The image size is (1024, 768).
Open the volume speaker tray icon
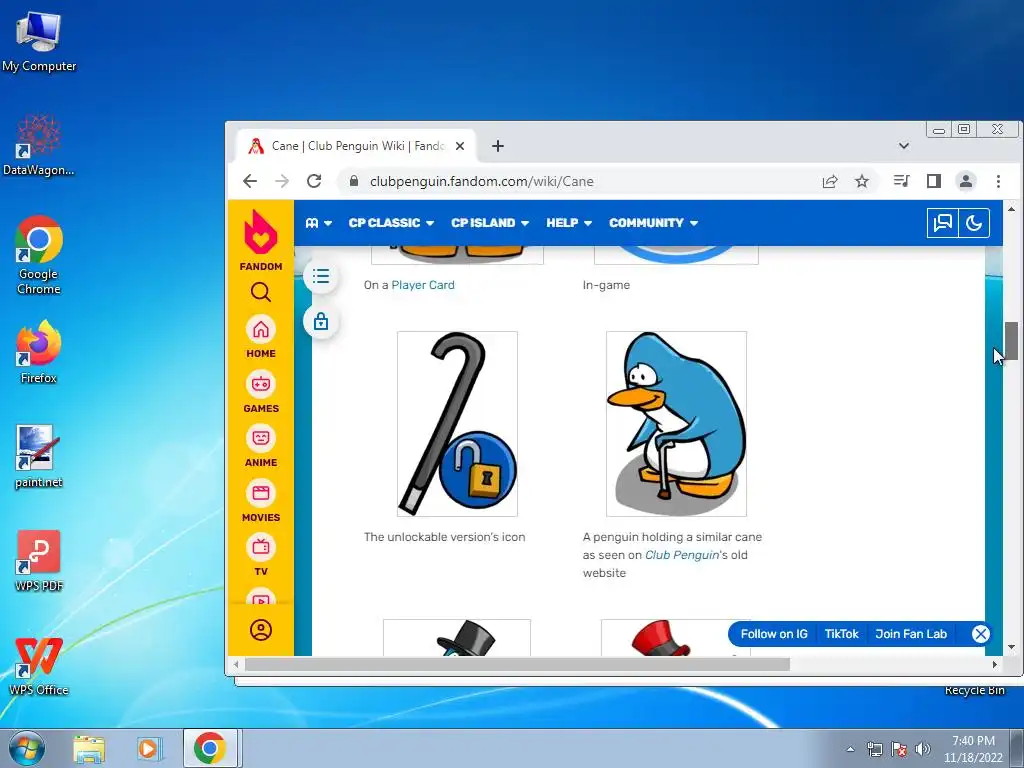[922, 749]
